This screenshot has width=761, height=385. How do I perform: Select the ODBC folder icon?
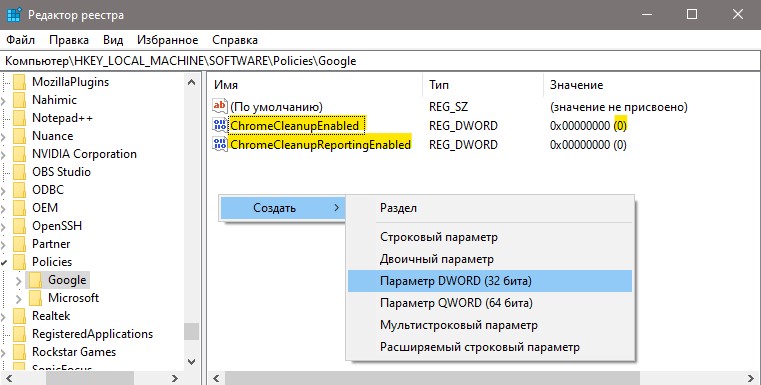19,190
